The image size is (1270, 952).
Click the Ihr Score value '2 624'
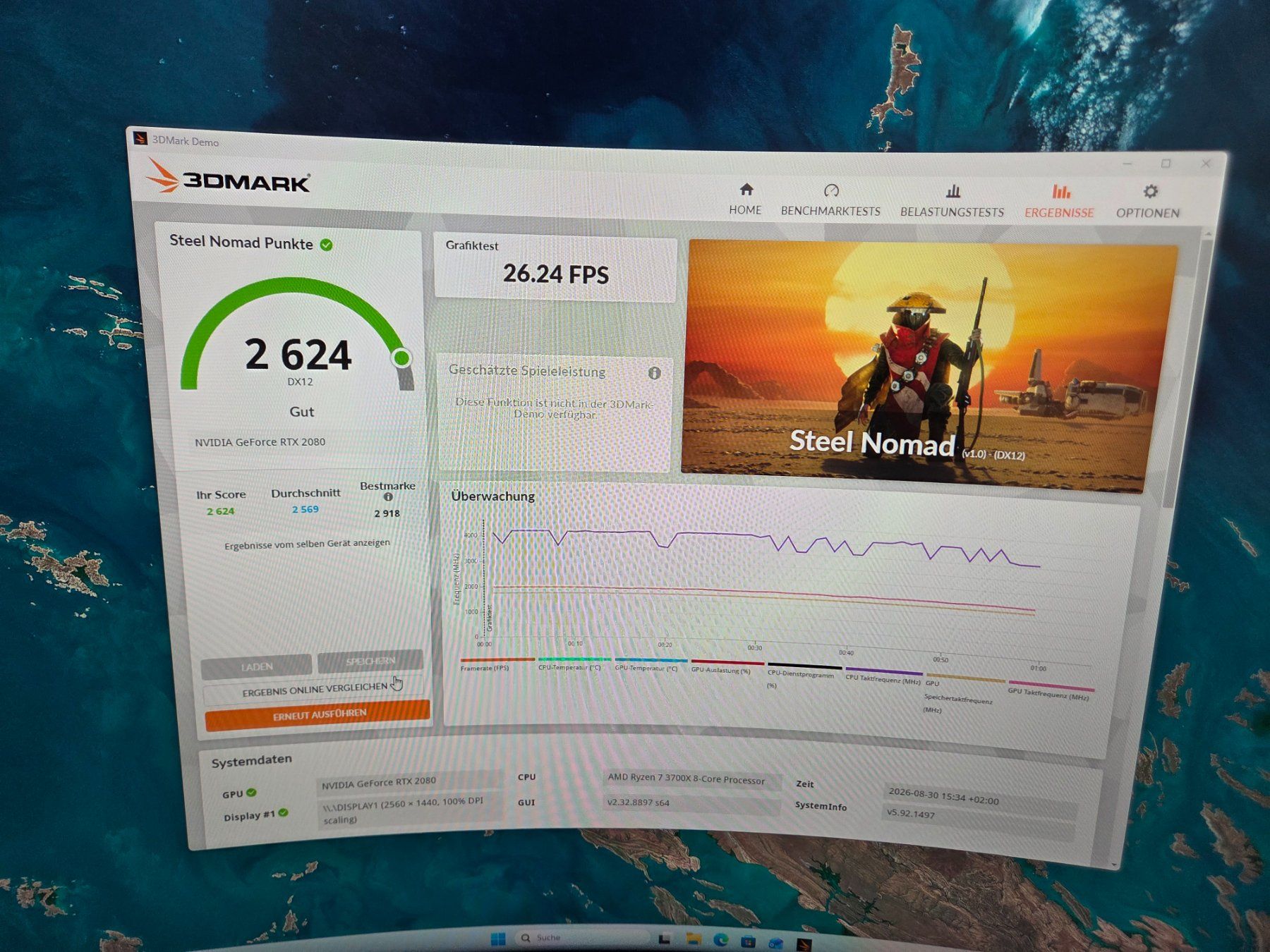pos(220,511)
